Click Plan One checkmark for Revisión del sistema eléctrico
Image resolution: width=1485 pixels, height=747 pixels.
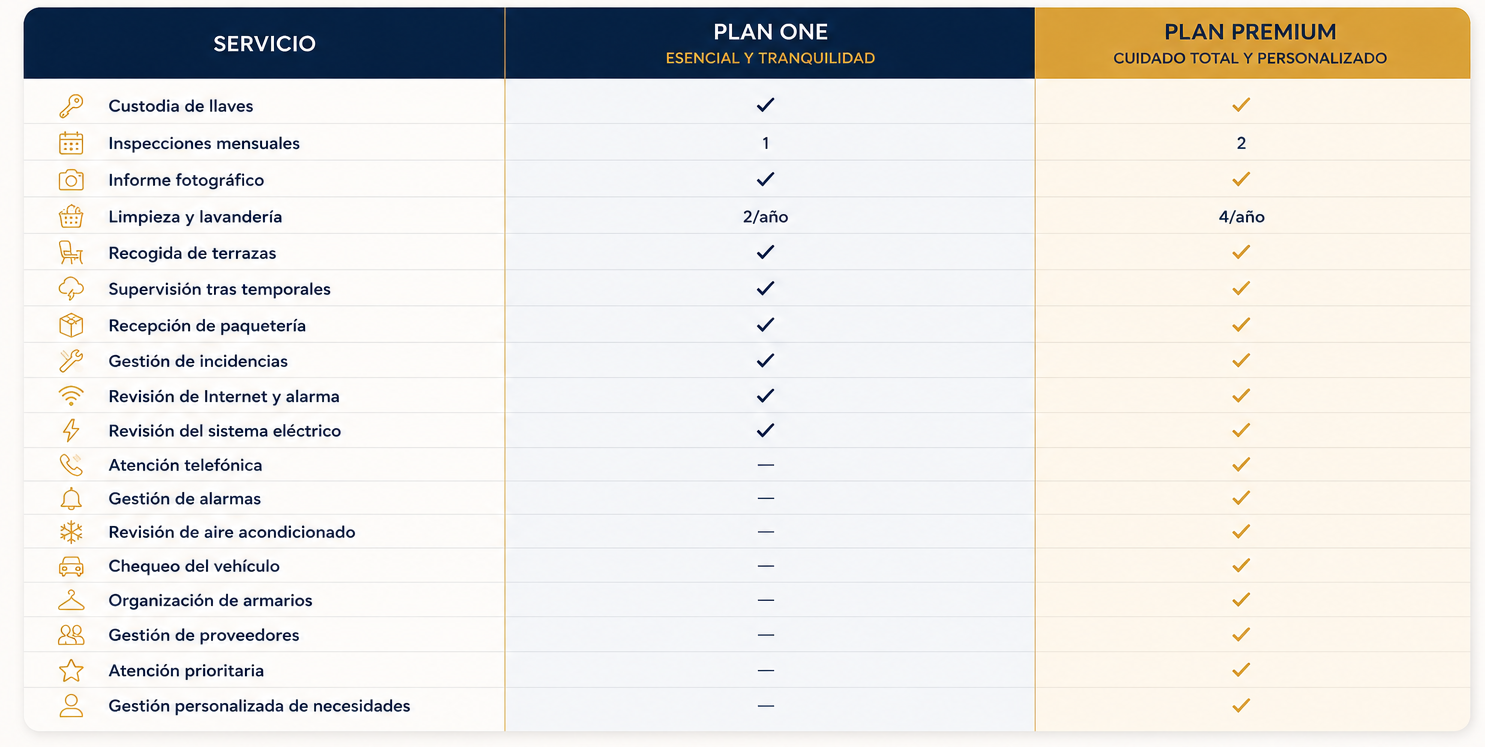(x=766, y=430)
